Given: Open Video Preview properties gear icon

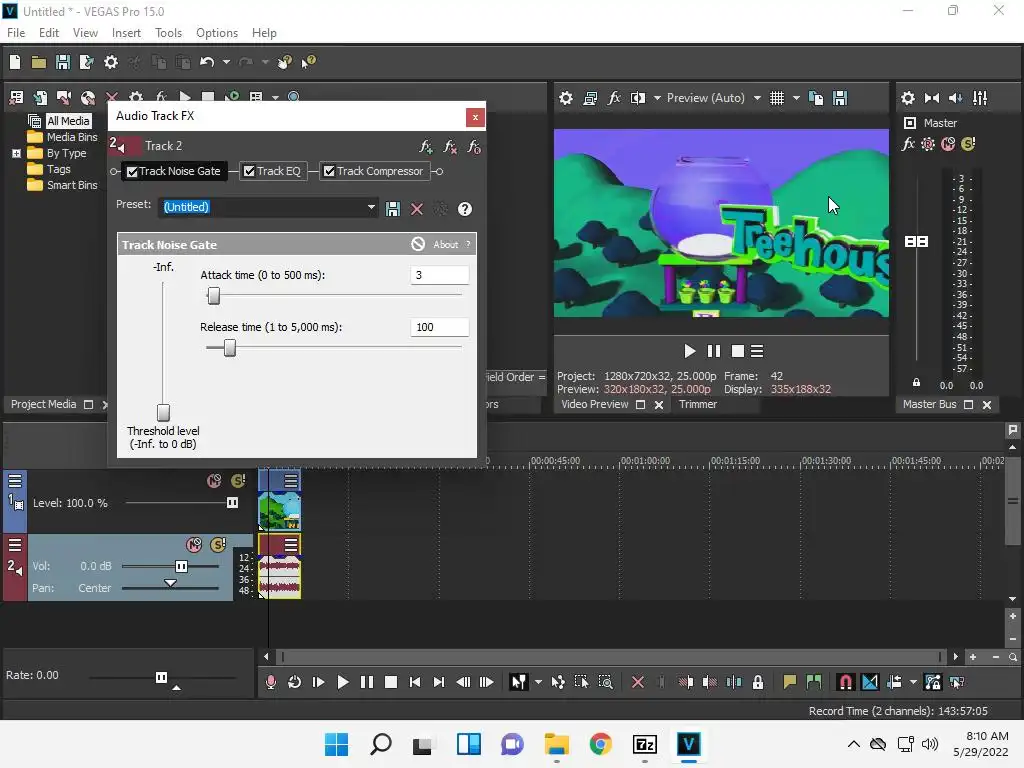Looking at the screenshot, I should click(x=566, y=99).
